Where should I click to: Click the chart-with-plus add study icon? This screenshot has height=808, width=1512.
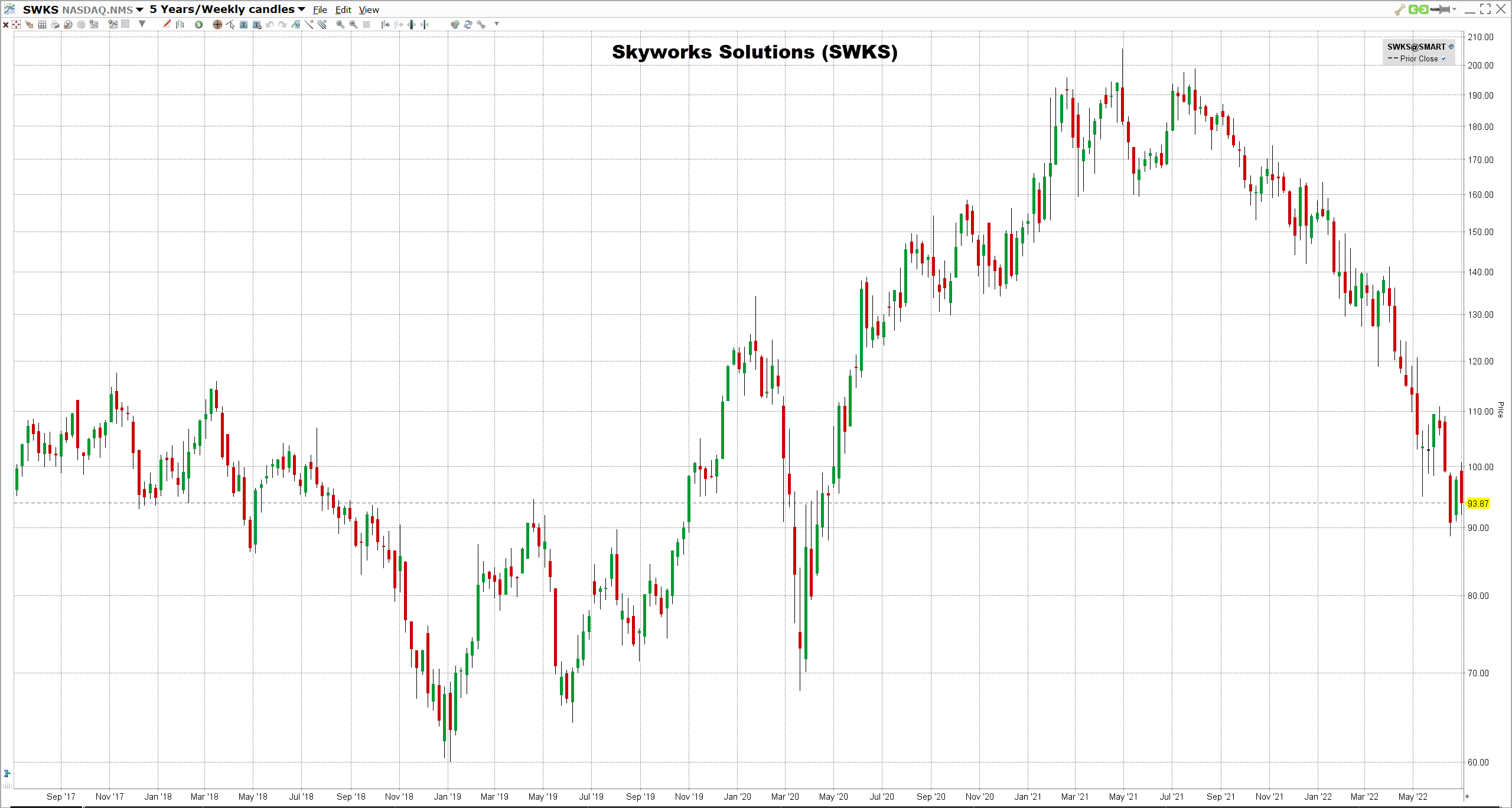pyautogui.click(x=113, y=24)
